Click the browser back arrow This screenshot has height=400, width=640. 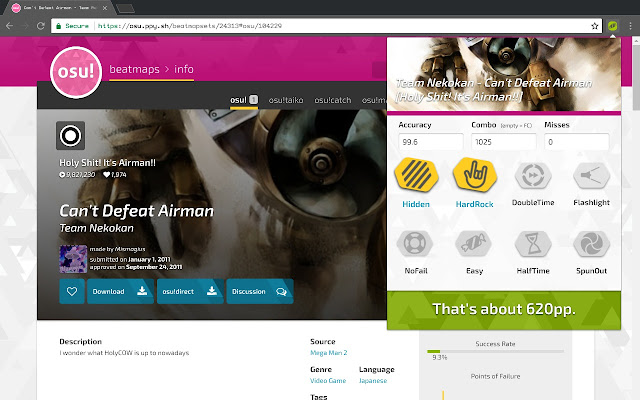(x=9, y=26)
